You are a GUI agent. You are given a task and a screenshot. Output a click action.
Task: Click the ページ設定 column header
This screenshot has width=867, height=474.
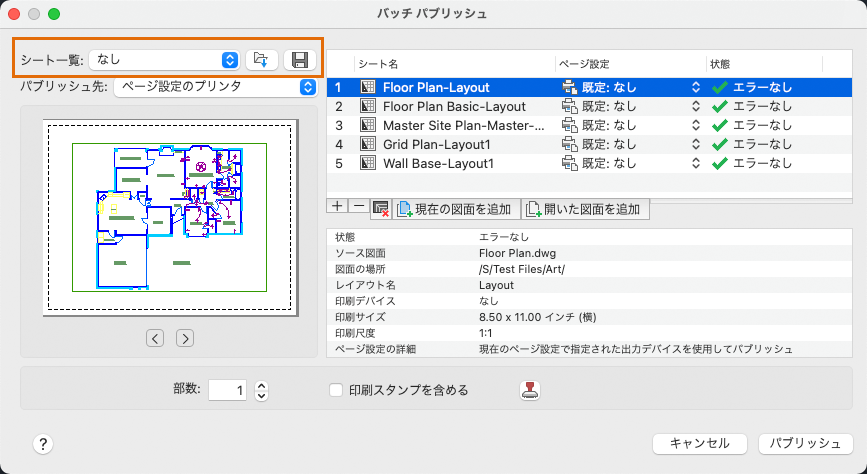[x=631, y=64]
